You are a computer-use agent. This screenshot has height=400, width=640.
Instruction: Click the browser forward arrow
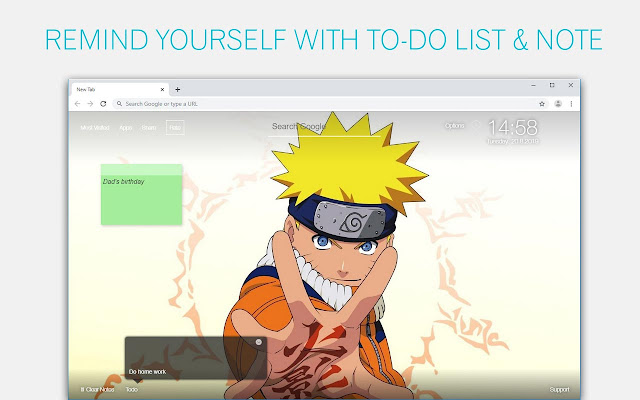tap(90, 104)
